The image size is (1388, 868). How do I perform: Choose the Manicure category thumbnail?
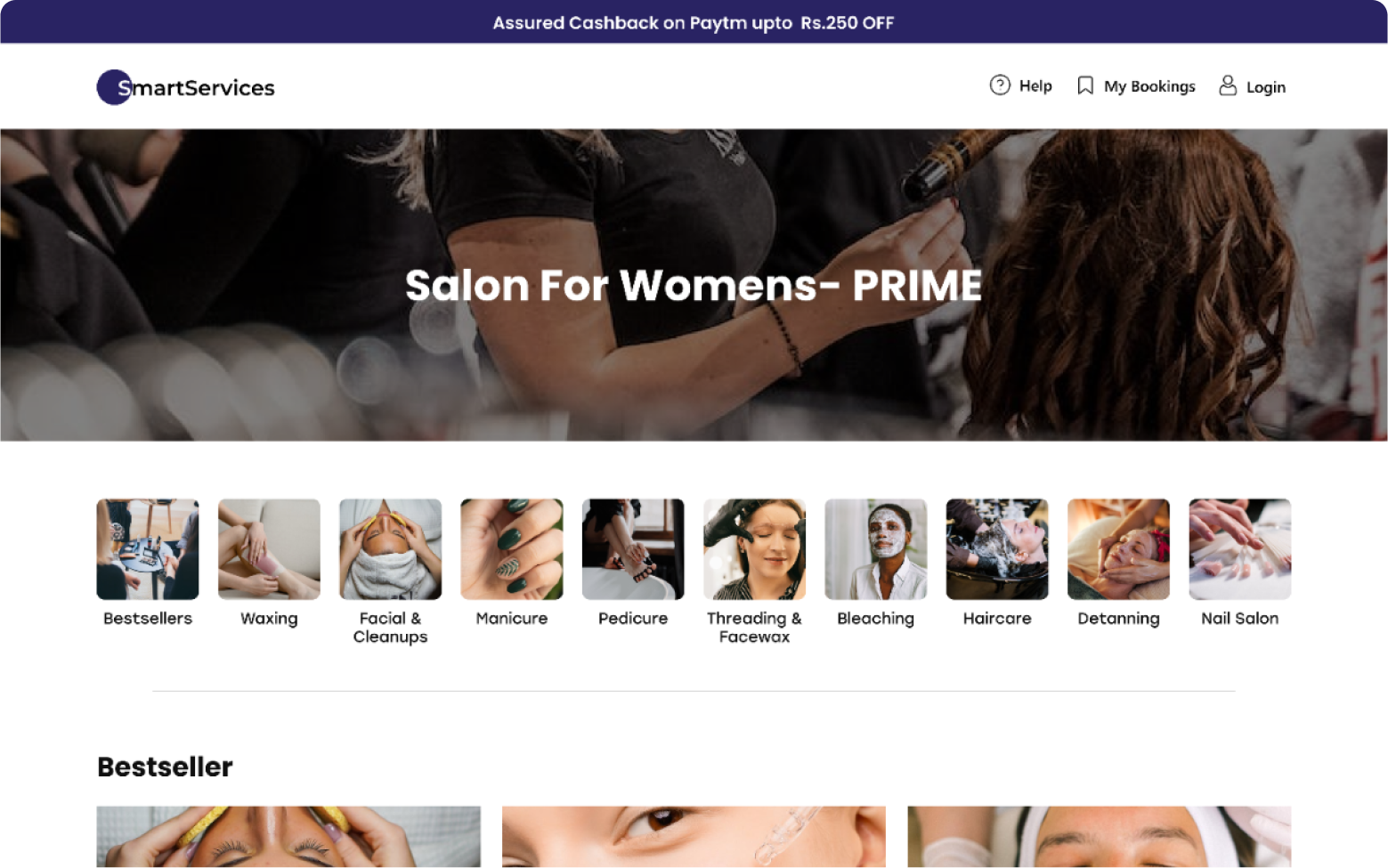tap(512, 549)
